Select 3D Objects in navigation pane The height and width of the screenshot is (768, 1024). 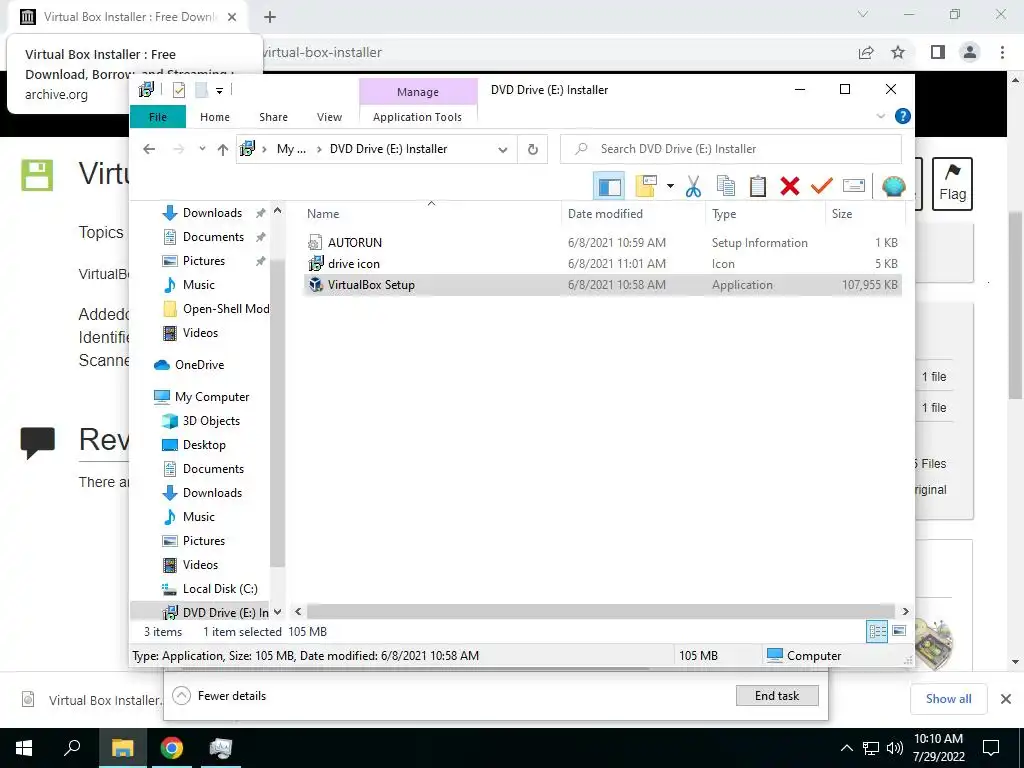(x=211, y=421)
